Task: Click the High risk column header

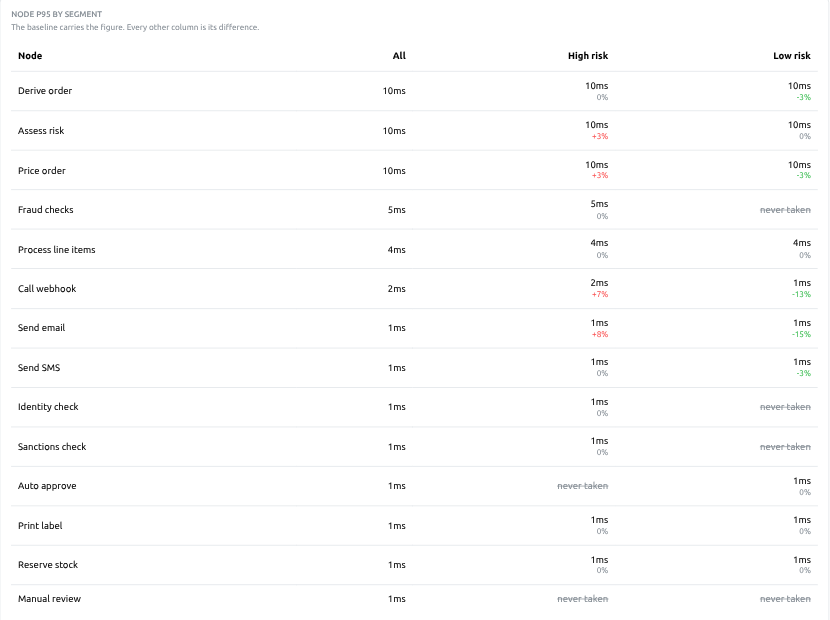Action: [x=588, y=56]
